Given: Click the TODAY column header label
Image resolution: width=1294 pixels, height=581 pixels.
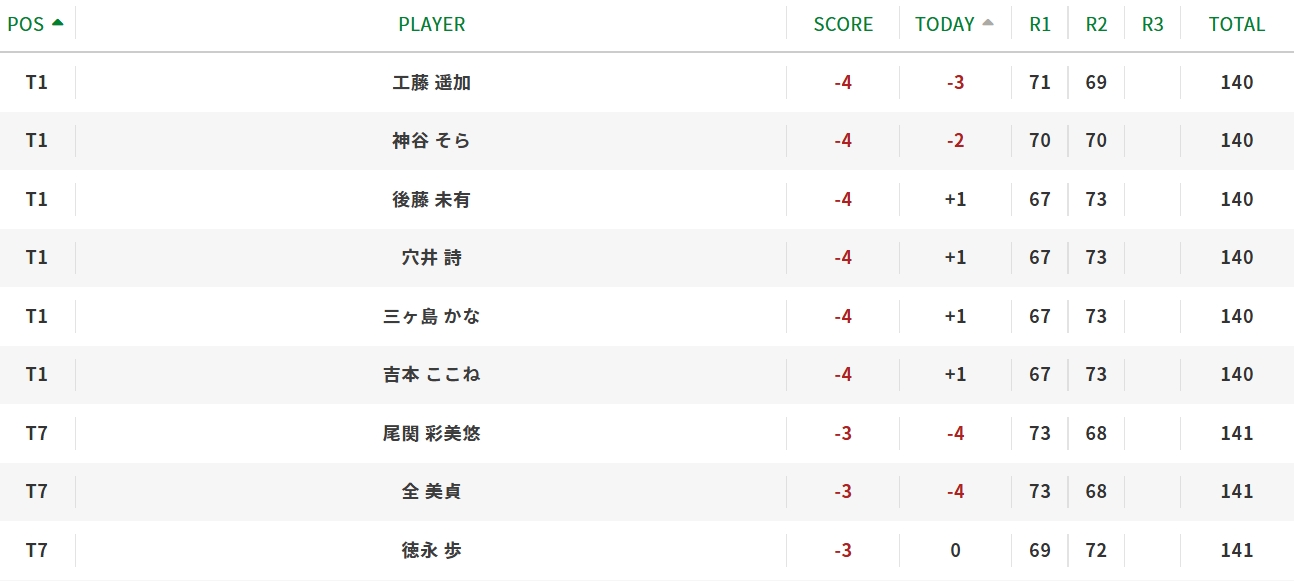Looking at the screenshot, I should [x=944, y=25].
